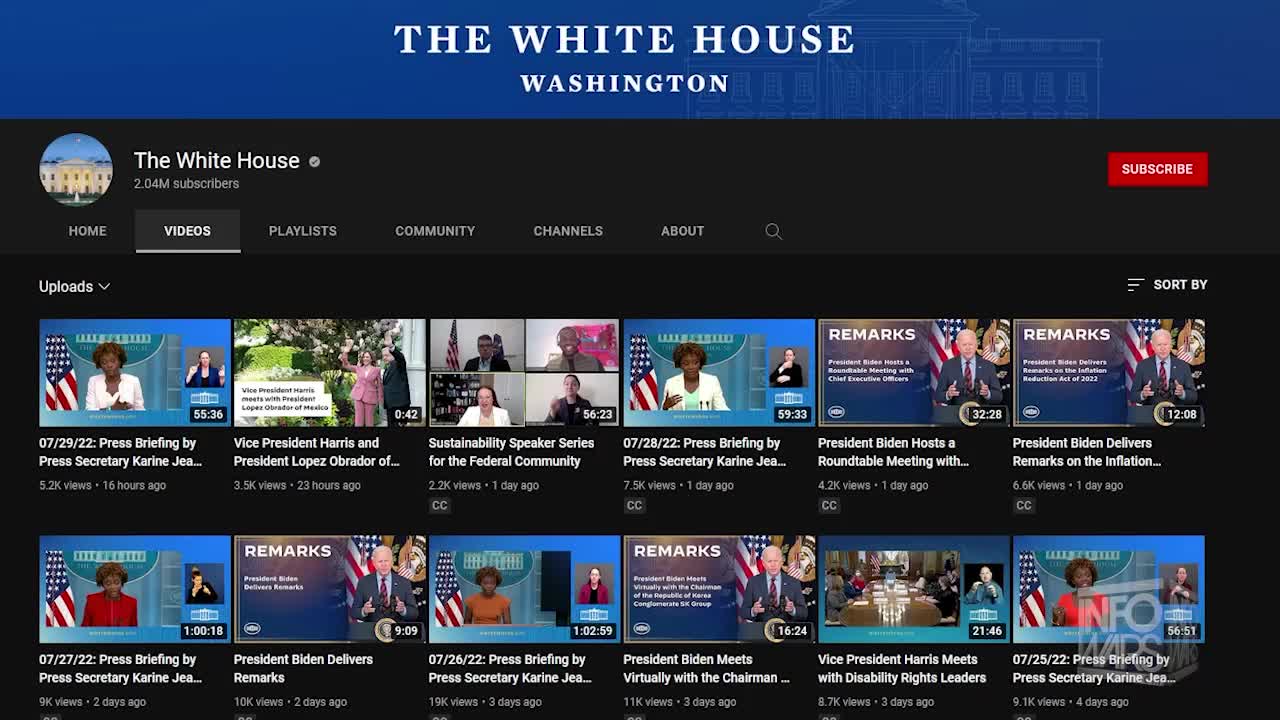The height and width of the screenshot is (720, 1280).
Task: Open the Sort By menu
Action: 1167,285
